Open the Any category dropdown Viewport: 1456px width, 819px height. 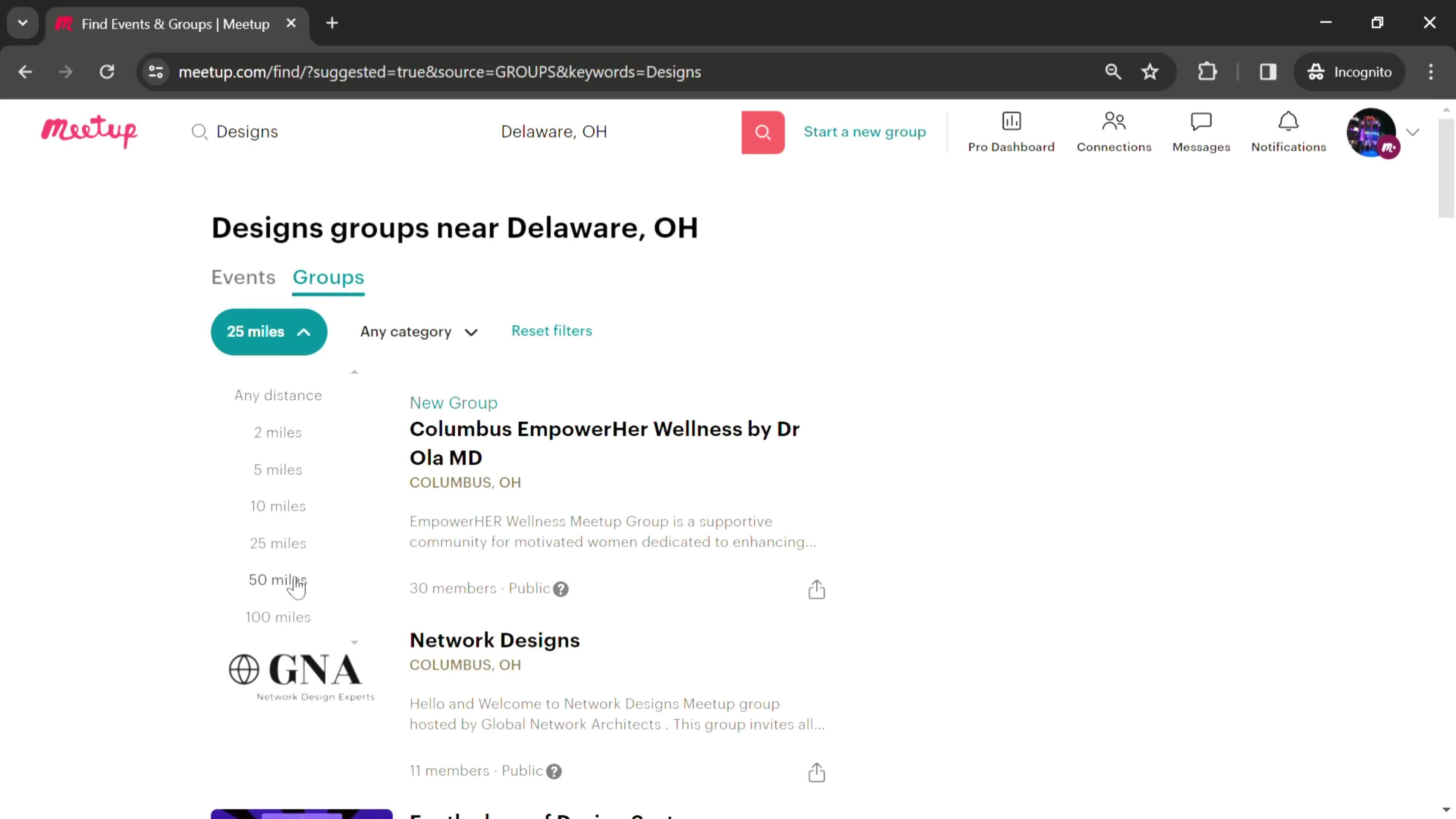pyautogui.click(x=419, y=332)
